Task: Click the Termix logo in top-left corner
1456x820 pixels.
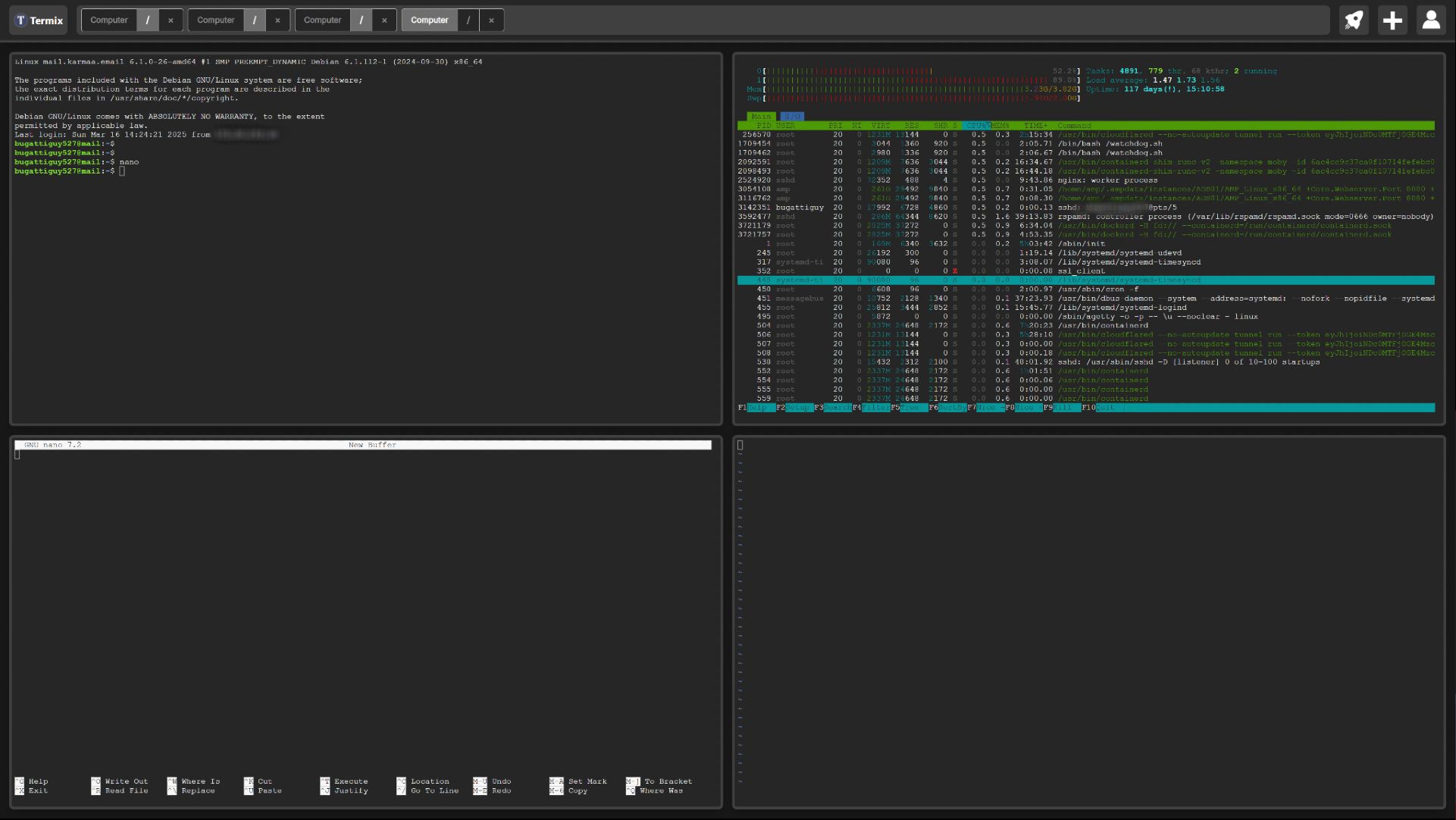Action: pos(38,20)
